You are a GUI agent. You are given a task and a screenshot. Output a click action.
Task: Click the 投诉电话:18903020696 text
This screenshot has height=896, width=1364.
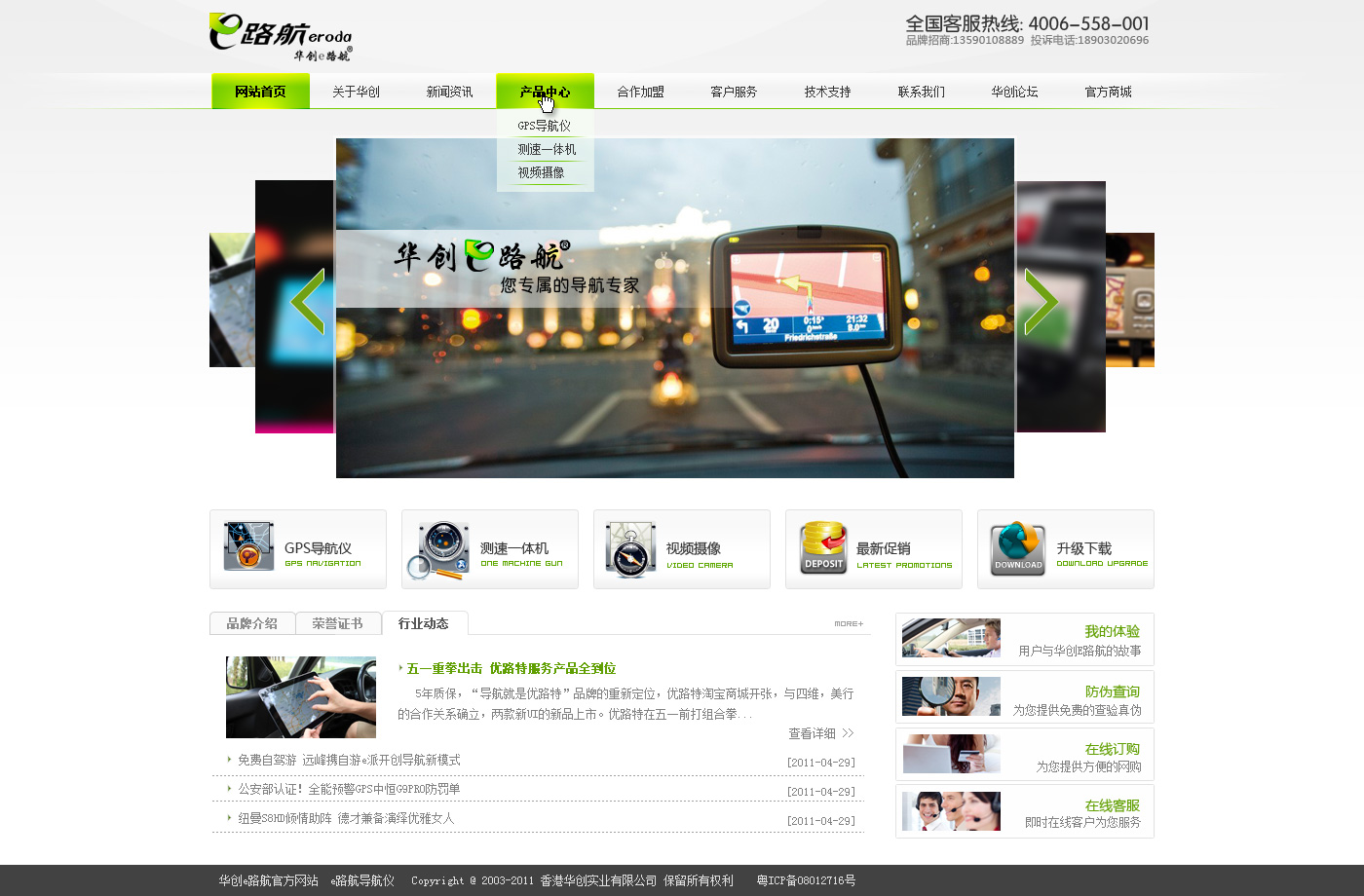pyautogui.click(x=1089, y=40)
